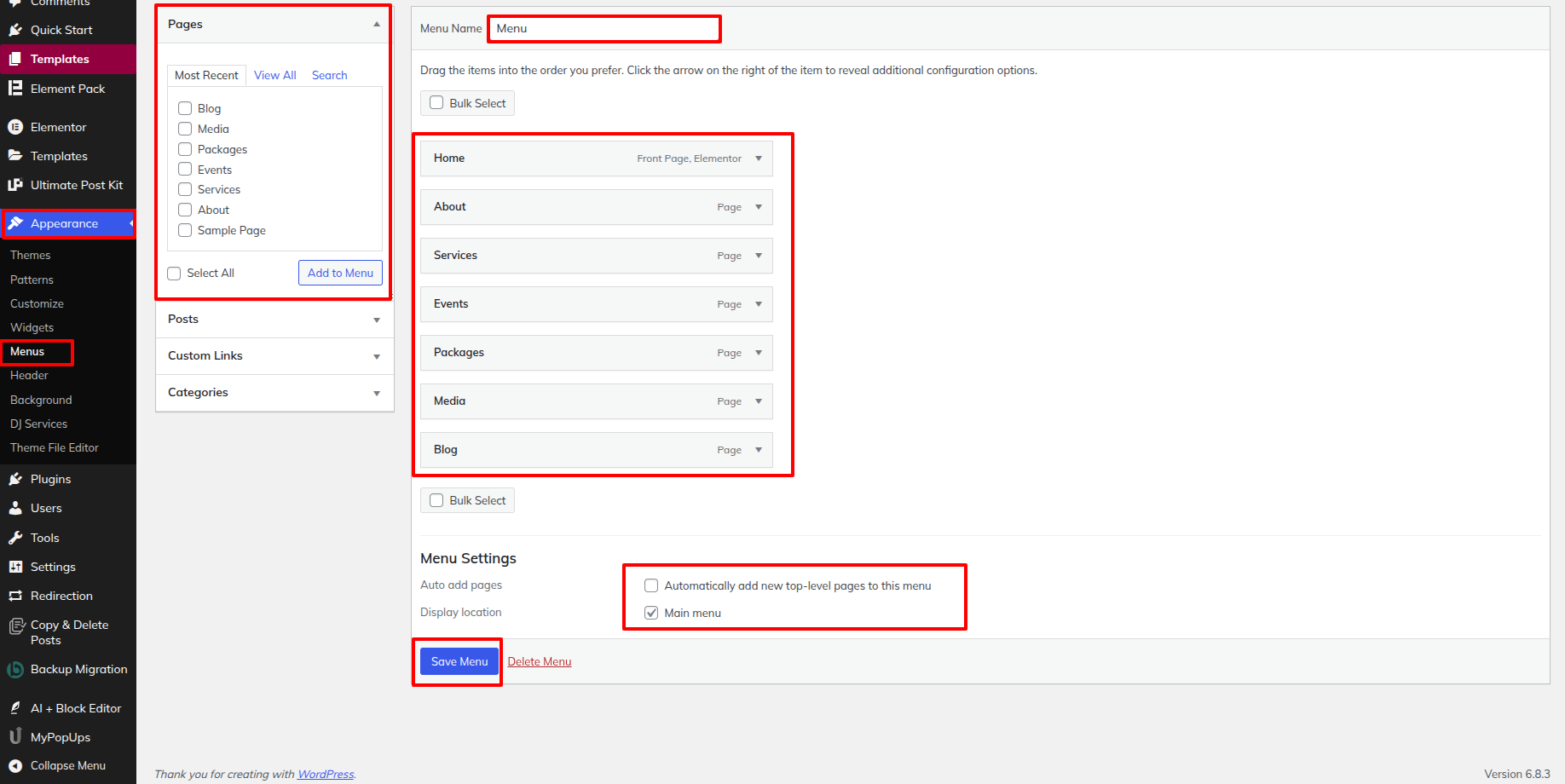Click the Menu Name text field
This screenshot has height=784, width=1565.
pyautogui.click(x=603, y=29)
